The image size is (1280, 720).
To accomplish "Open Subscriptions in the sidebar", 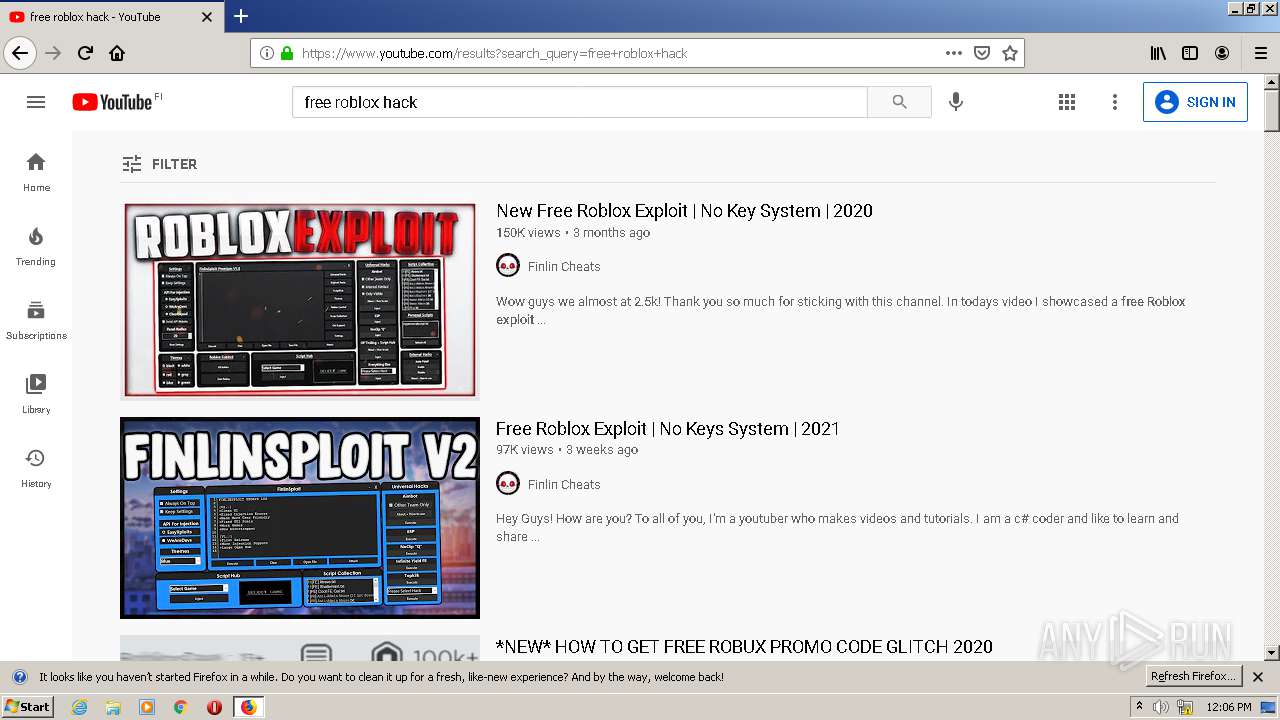I will point(36,320).
